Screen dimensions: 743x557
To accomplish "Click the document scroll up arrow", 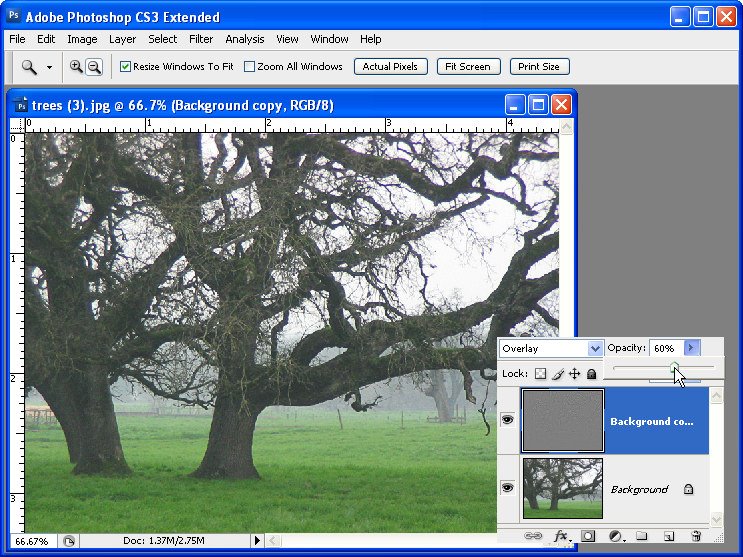I will (567, 126).
